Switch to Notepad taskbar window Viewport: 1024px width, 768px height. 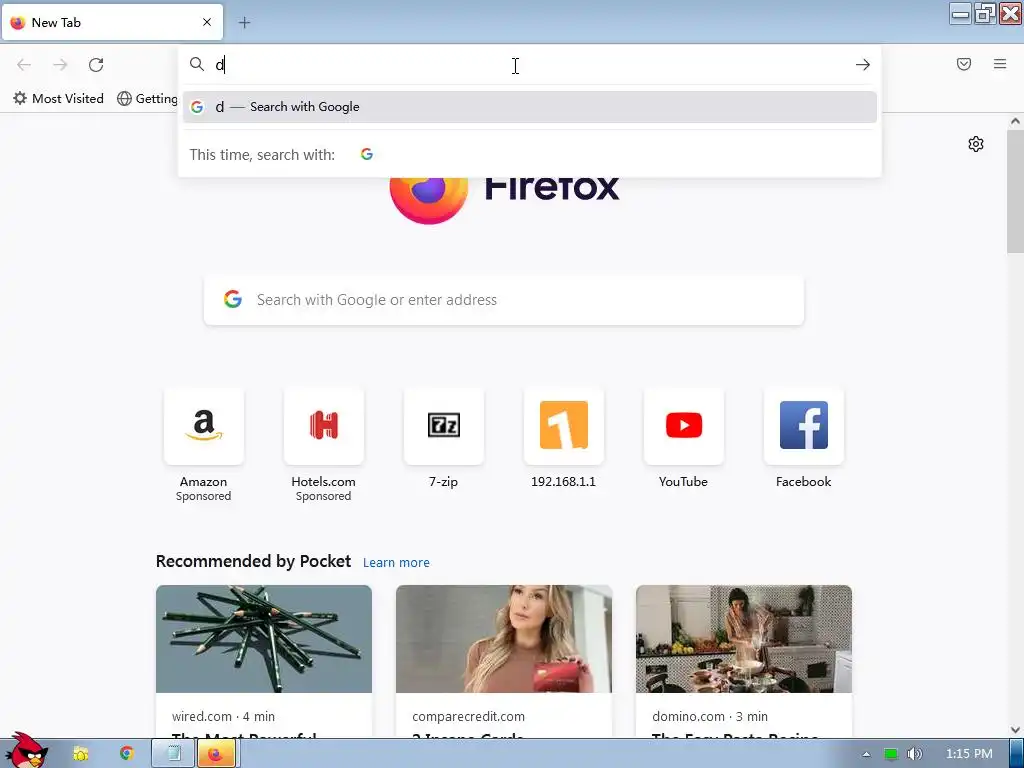173,754
